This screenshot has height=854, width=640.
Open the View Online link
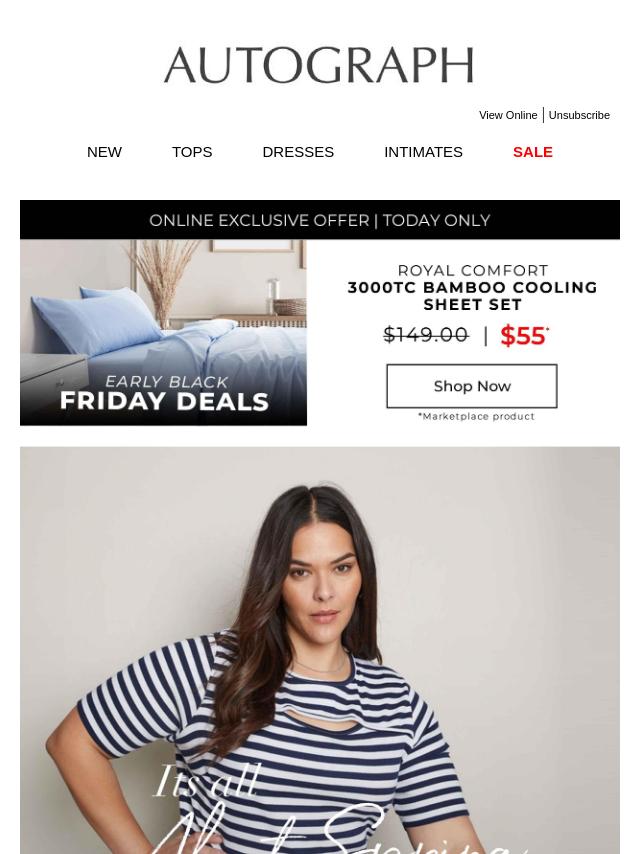(x=508, y=115)
